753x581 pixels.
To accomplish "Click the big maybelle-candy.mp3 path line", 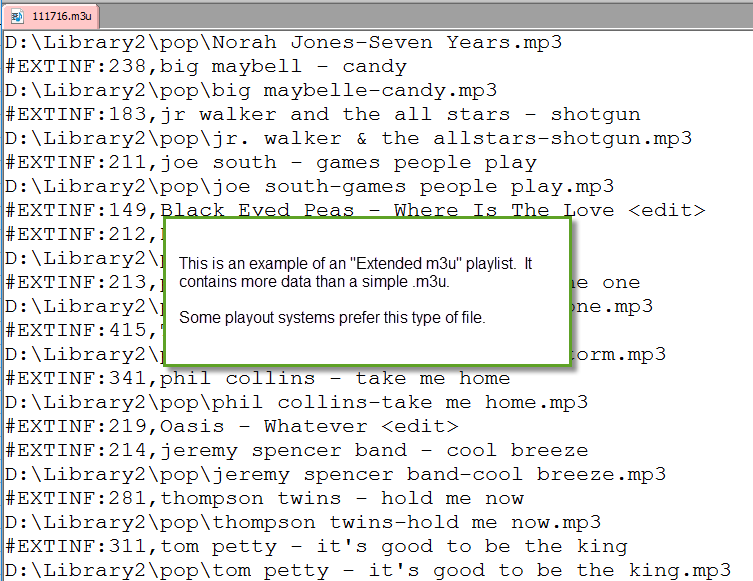I will [251, 90].
